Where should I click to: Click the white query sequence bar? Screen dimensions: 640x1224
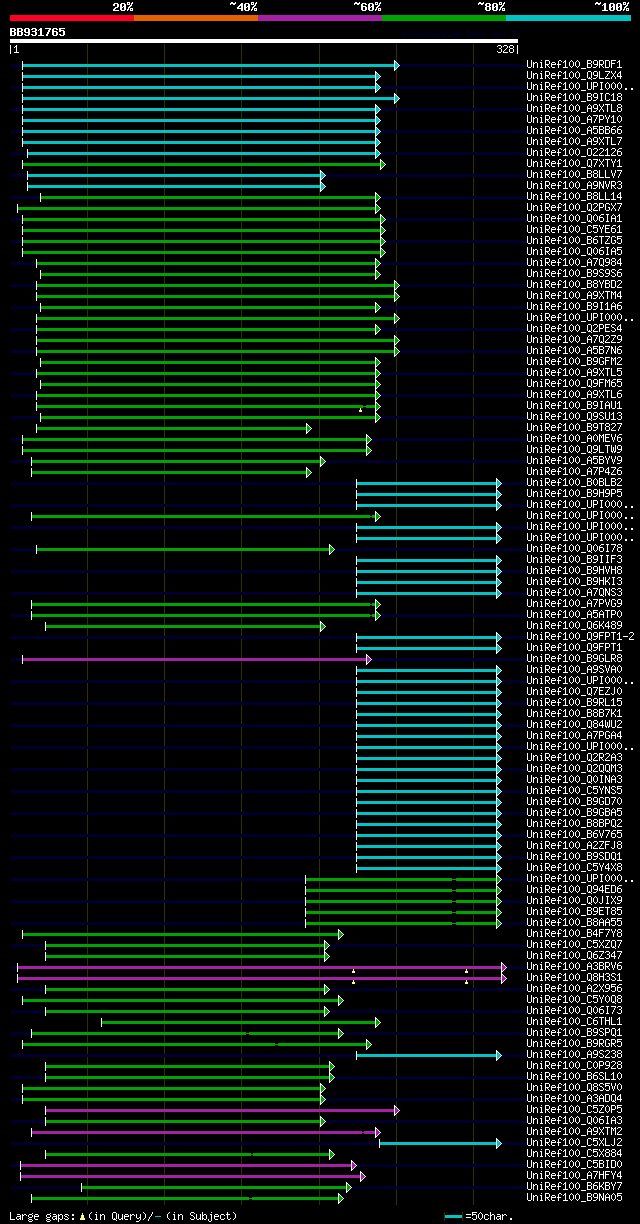264,41
